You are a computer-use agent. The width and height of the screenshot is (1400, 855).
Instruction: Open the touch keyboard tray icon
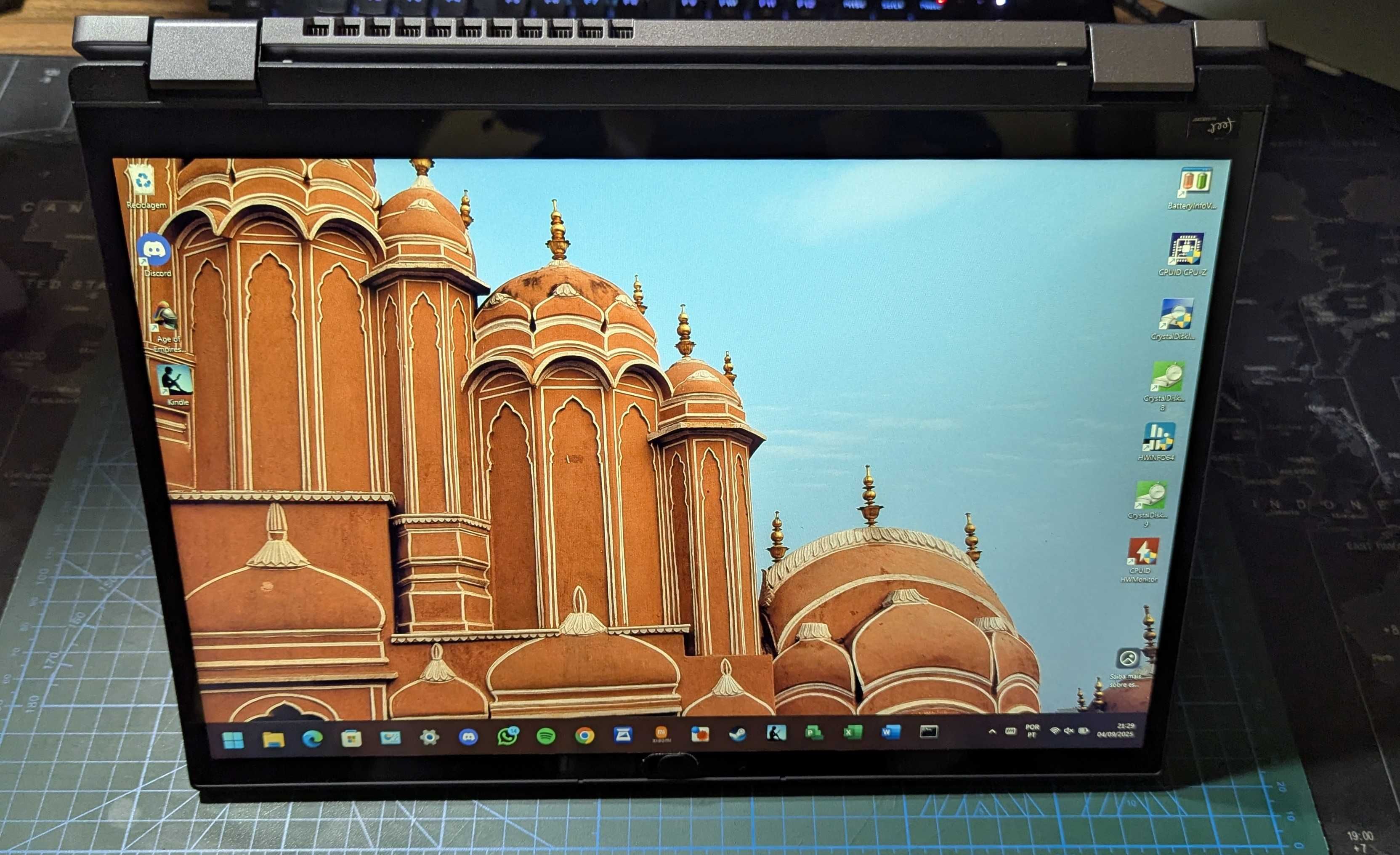[1011, 731]
